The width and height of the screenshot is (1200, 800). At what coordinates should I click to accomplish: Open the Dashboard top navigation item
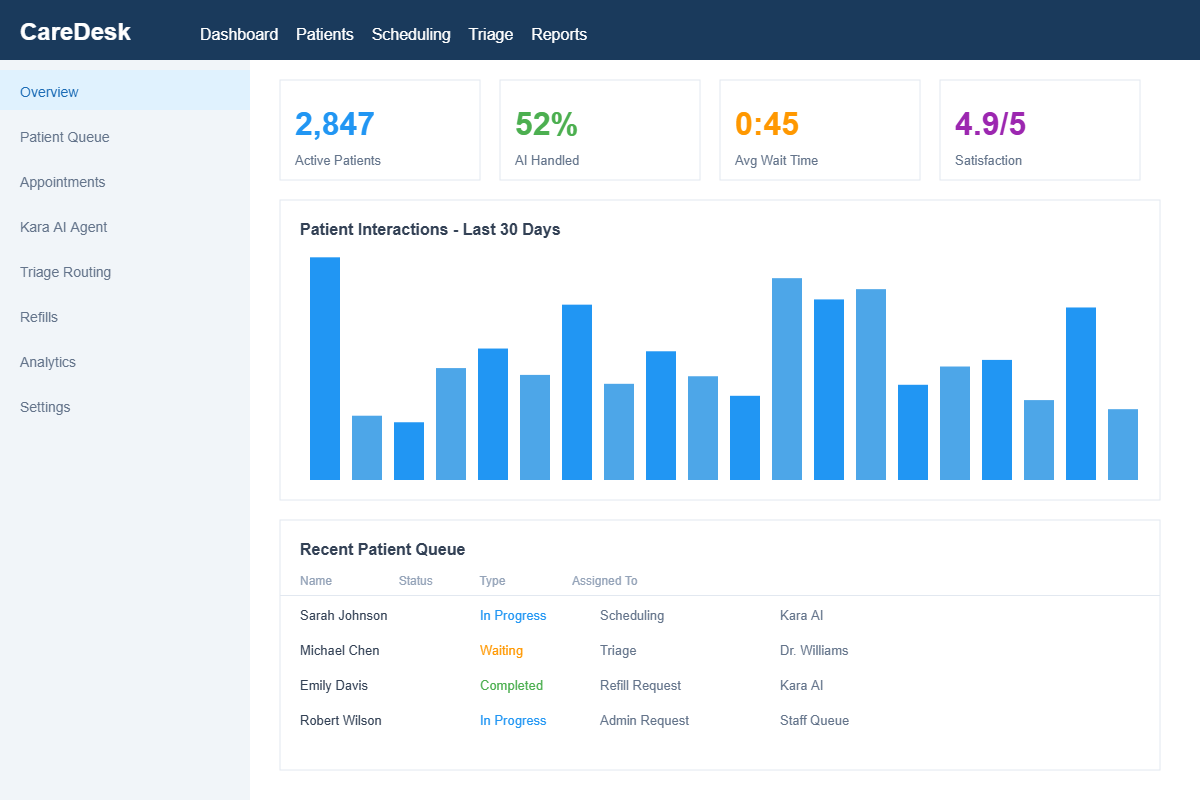pos(239,34)
